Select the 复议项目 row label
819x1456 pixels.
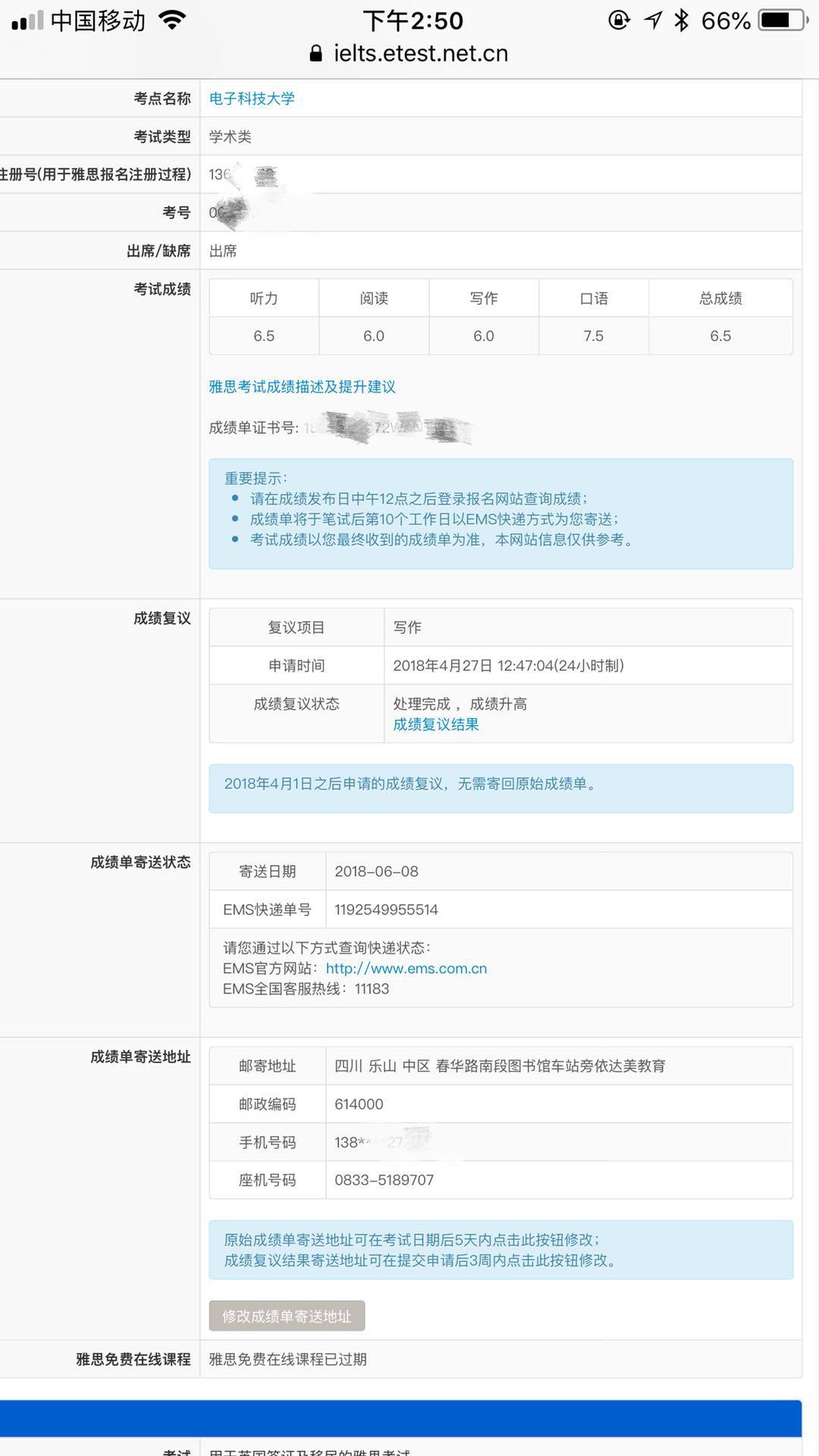(296, 627)
